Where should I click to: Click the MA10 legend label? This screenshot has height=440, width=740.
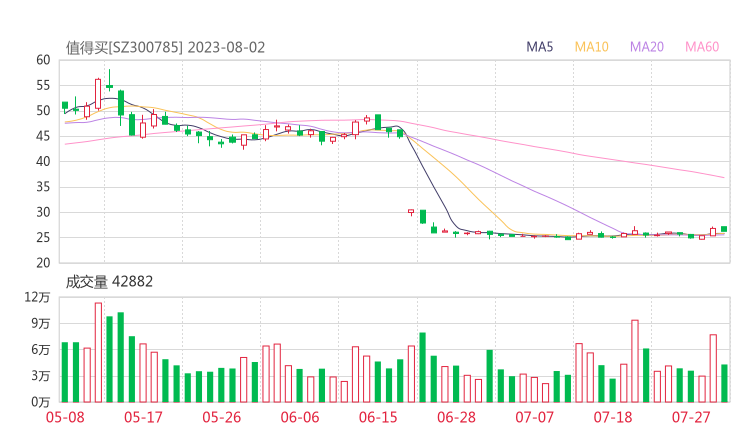(591, 47)
